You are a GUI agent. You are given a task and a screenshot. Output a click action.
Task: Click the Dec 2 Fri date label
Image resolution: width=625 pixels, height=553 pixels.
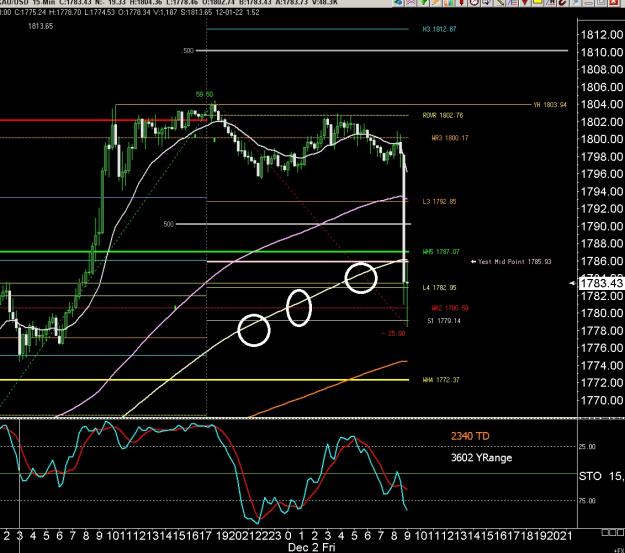[311, 547]
